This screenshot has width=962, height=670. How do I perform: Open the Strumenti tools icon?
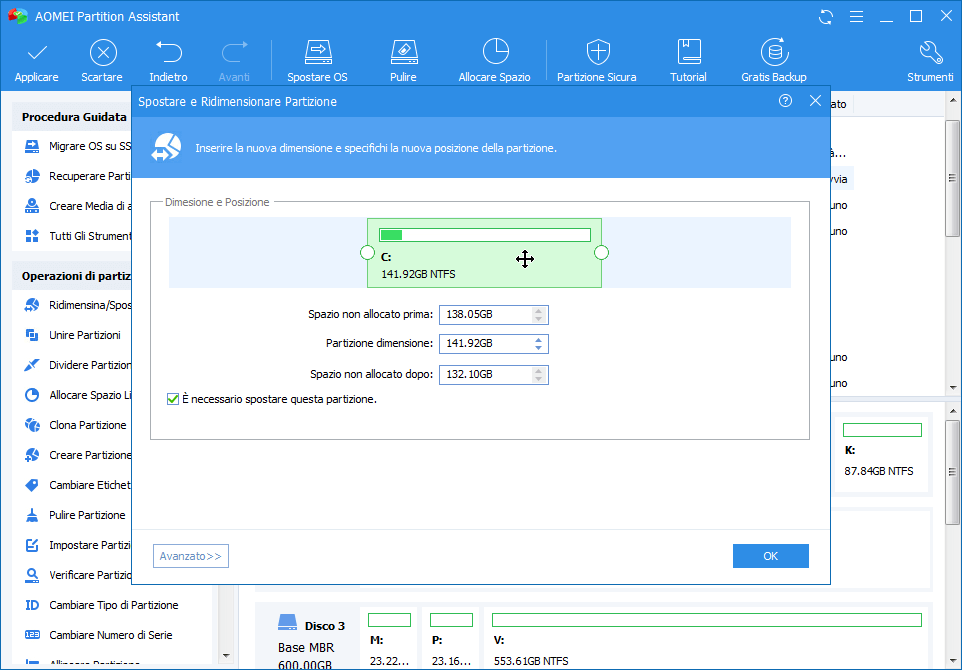[x=930, y=61]
